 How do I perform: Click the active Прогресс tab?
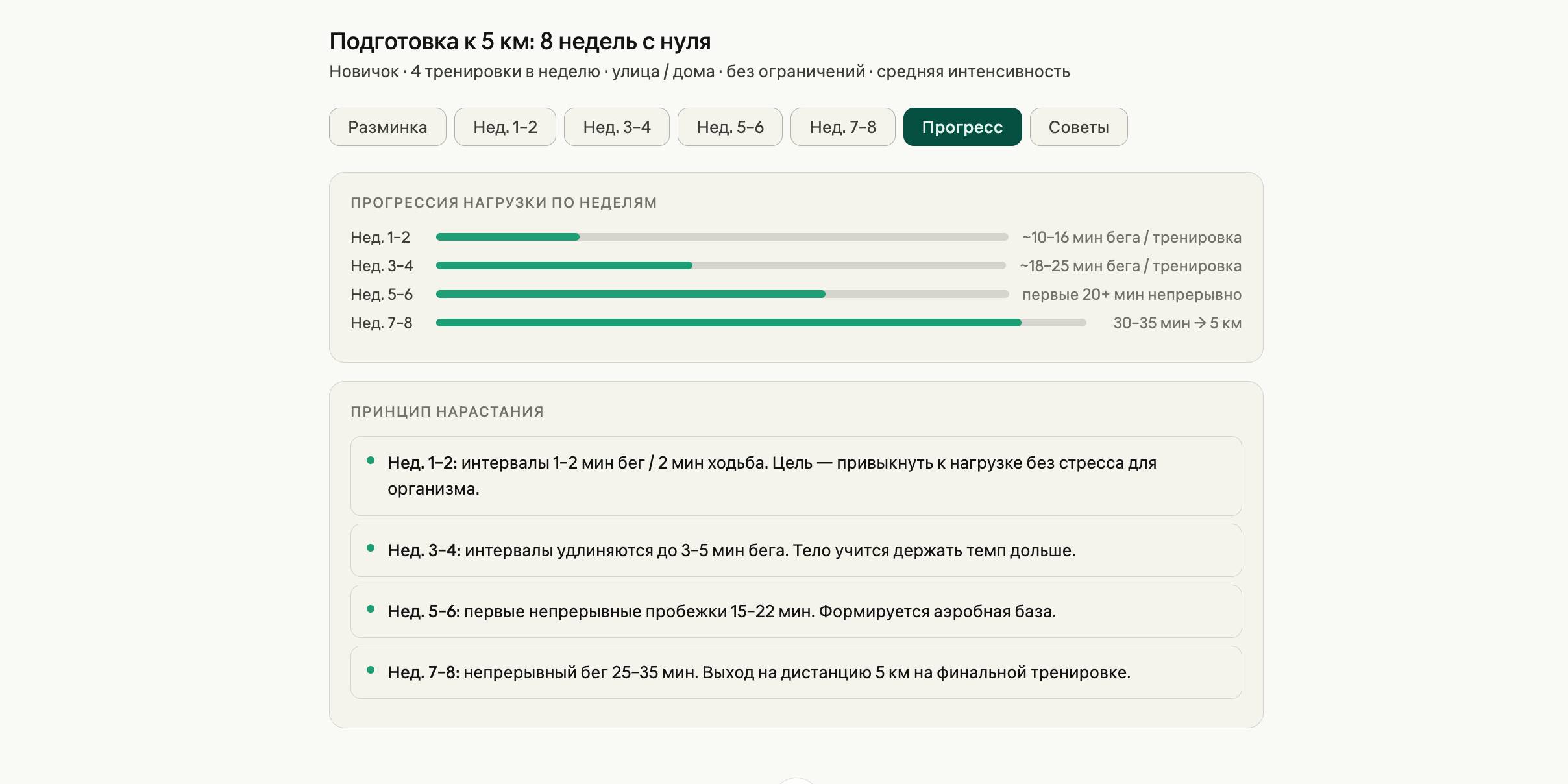click(962, 127)
